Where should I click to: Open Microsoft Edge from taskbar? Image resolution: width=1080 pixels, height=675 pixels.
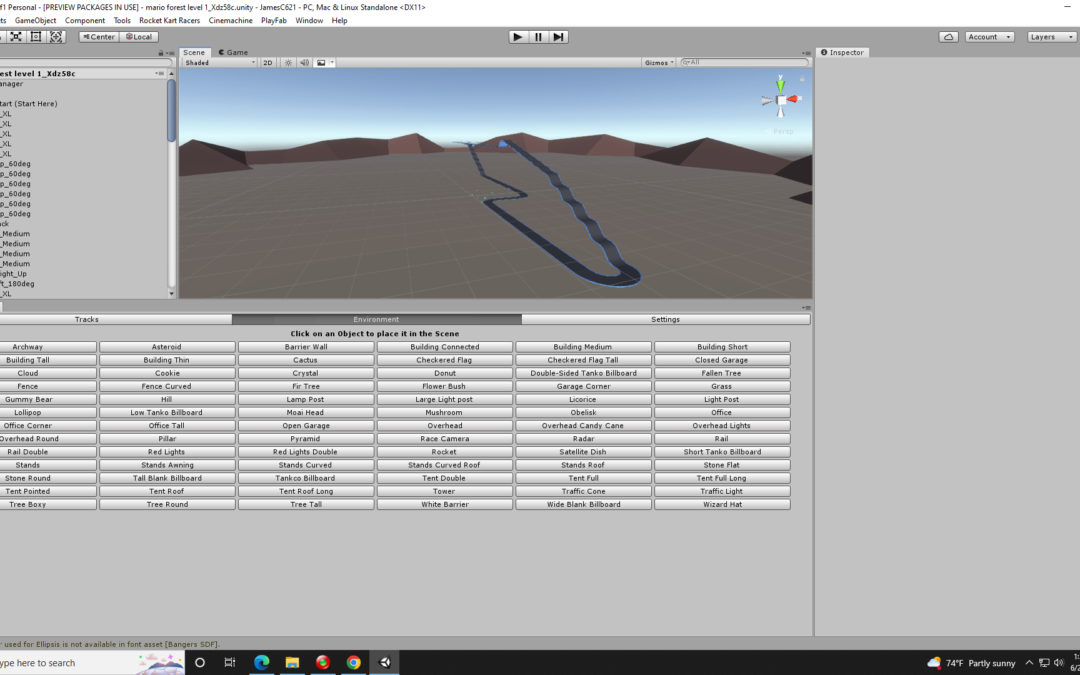pyautogui.click(x=261, y=663)
